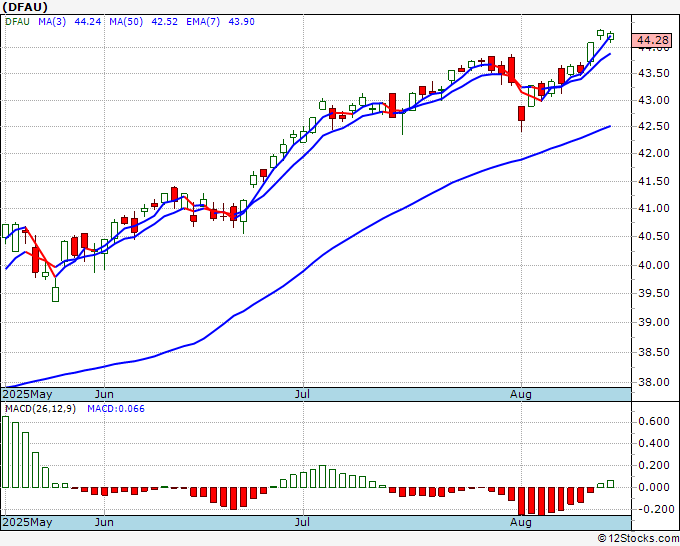Click the 43.90 EMA(7) value
The height and width of the screenshot is (546, 680).
(x=241, y=21)
